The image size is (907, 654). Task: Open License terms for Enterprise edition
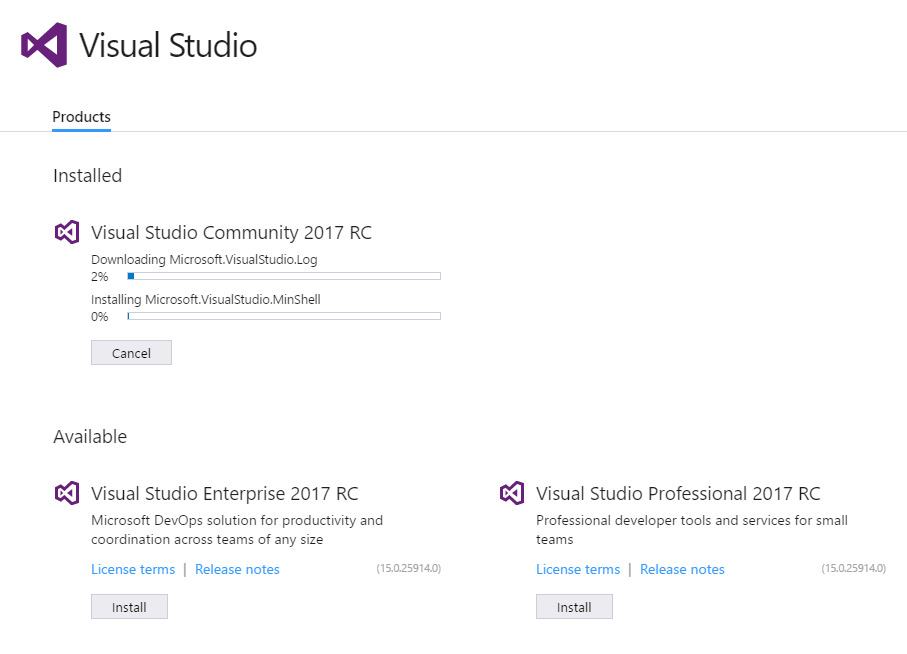133,569
